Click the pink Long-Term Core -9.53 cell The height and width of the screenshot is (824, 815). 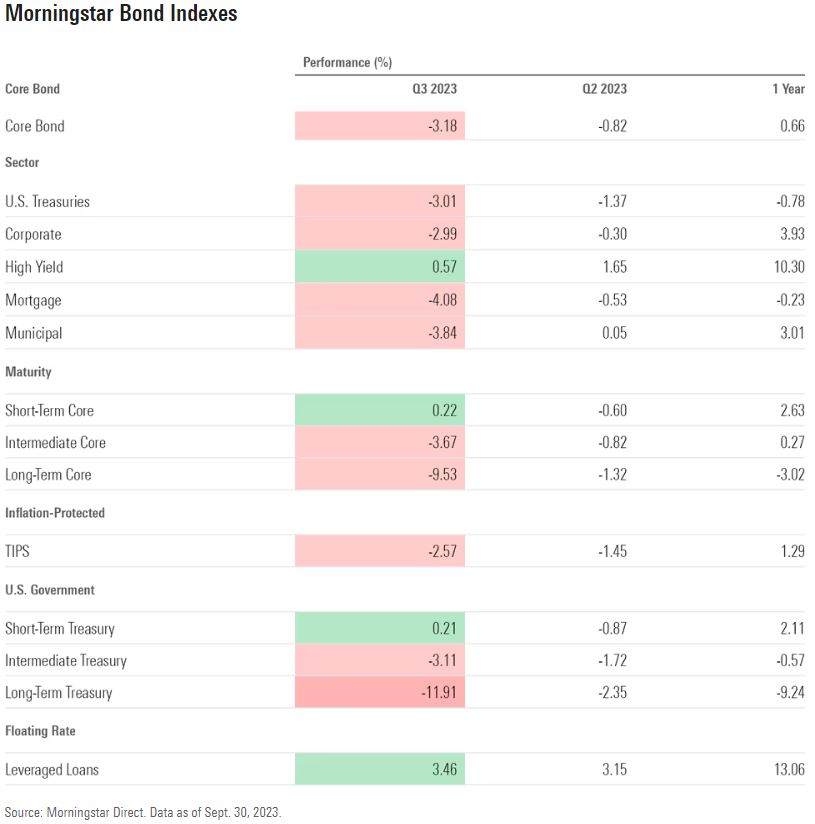[380, 475]
